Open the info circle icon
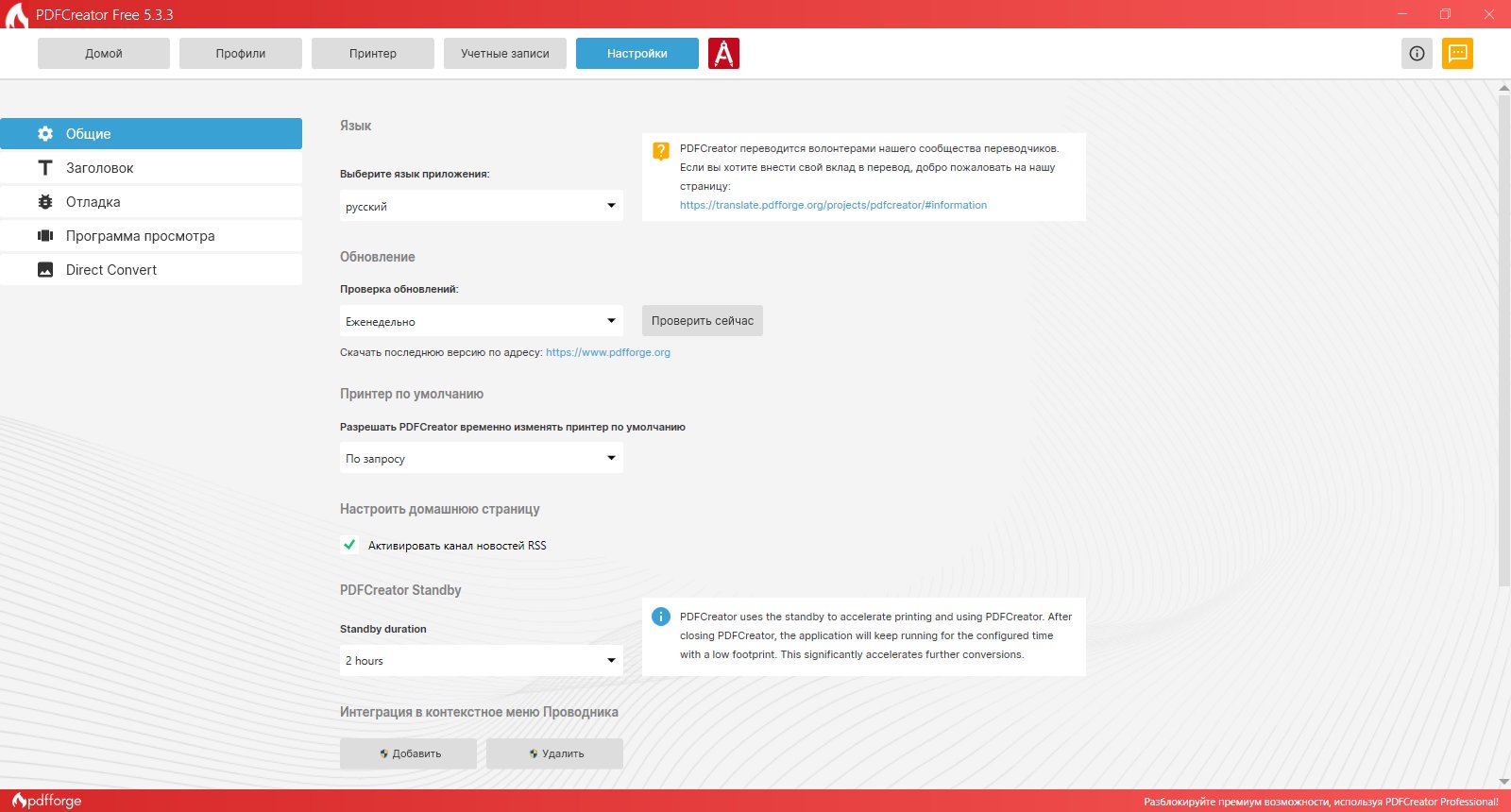The image size is (1511, 812). 1417,54
